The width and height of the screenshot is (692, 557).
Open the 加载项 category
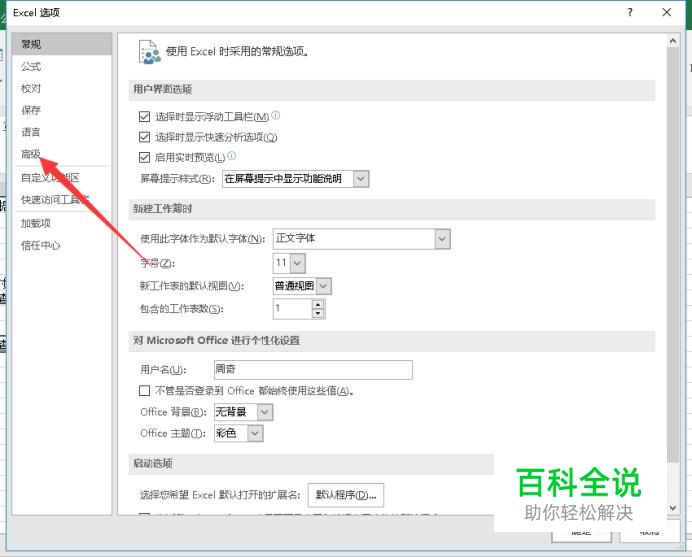62,223
